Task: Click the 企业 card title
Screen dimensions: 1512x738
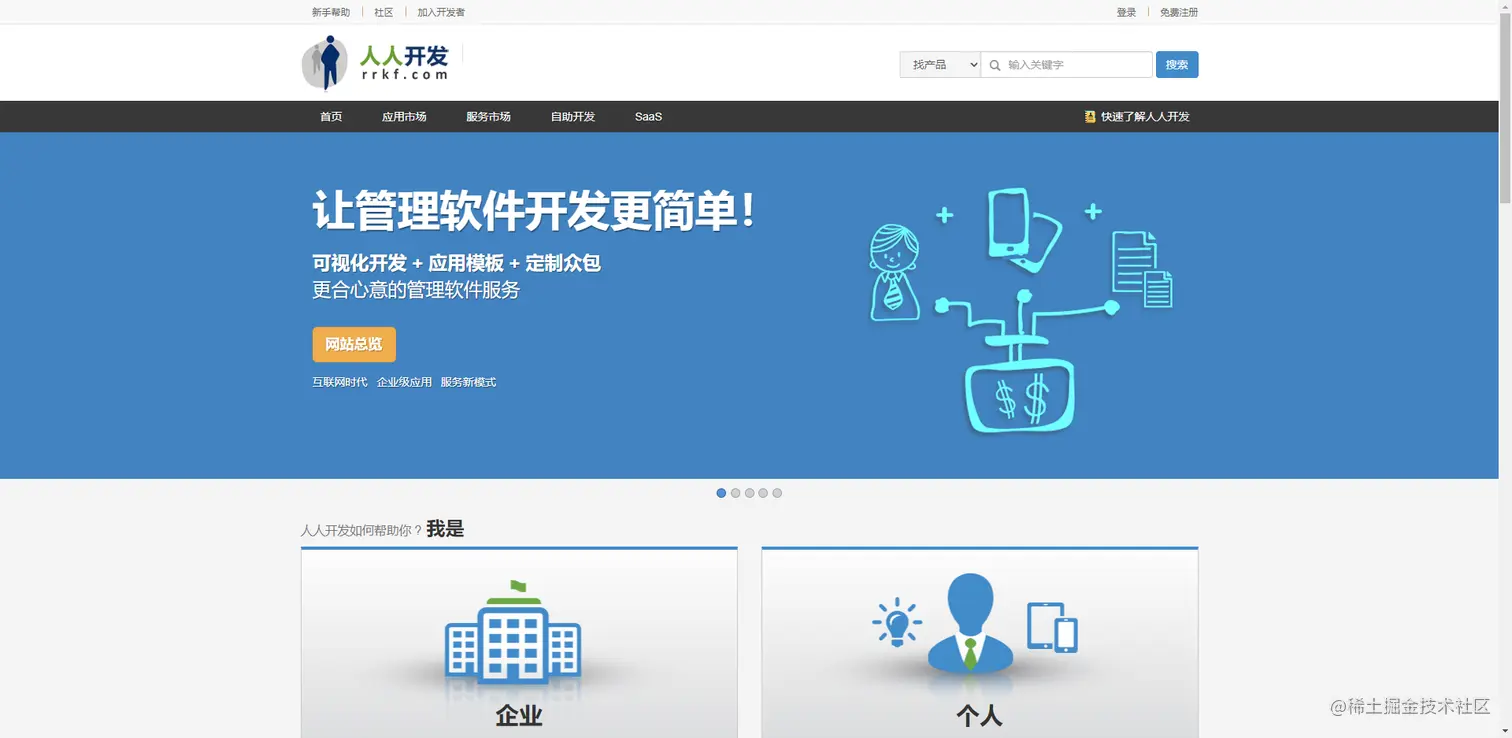Action: [519, 716]
